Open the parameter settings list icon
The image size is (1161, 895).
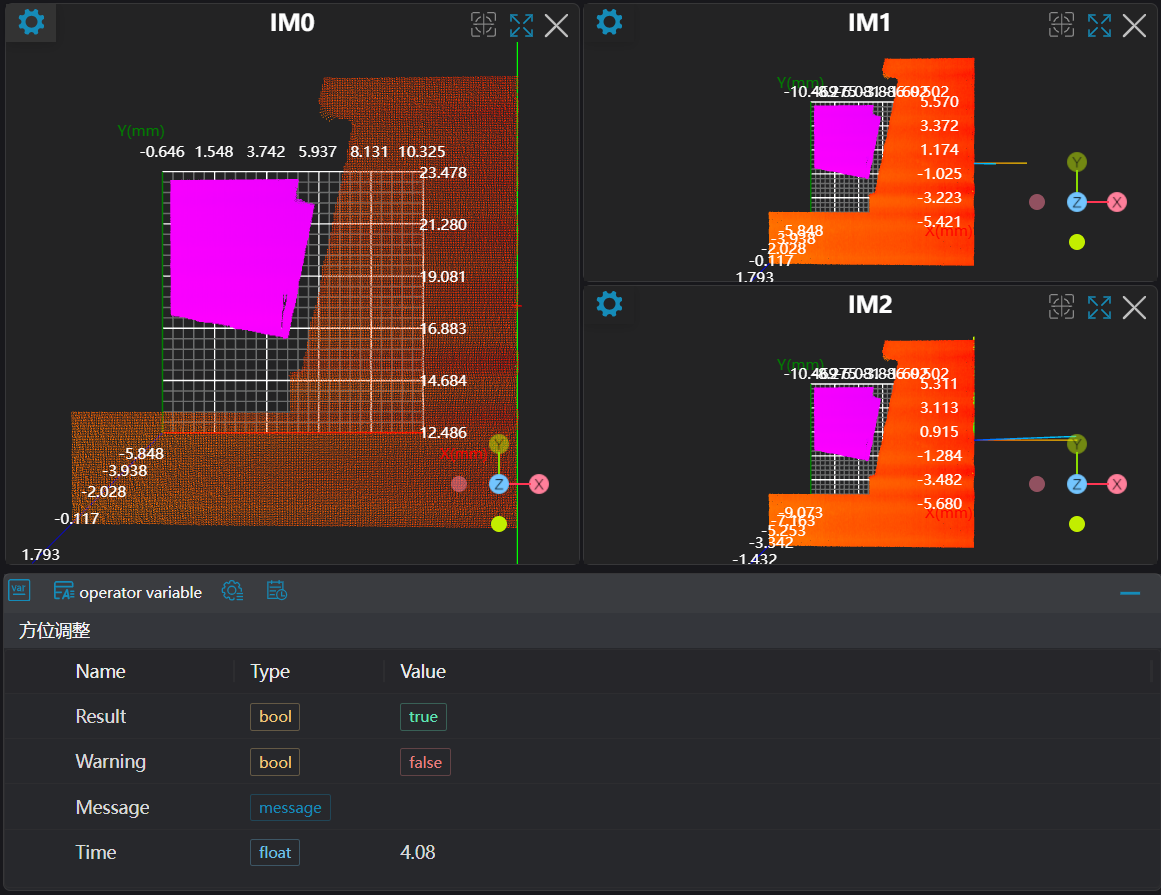(232, 591)
